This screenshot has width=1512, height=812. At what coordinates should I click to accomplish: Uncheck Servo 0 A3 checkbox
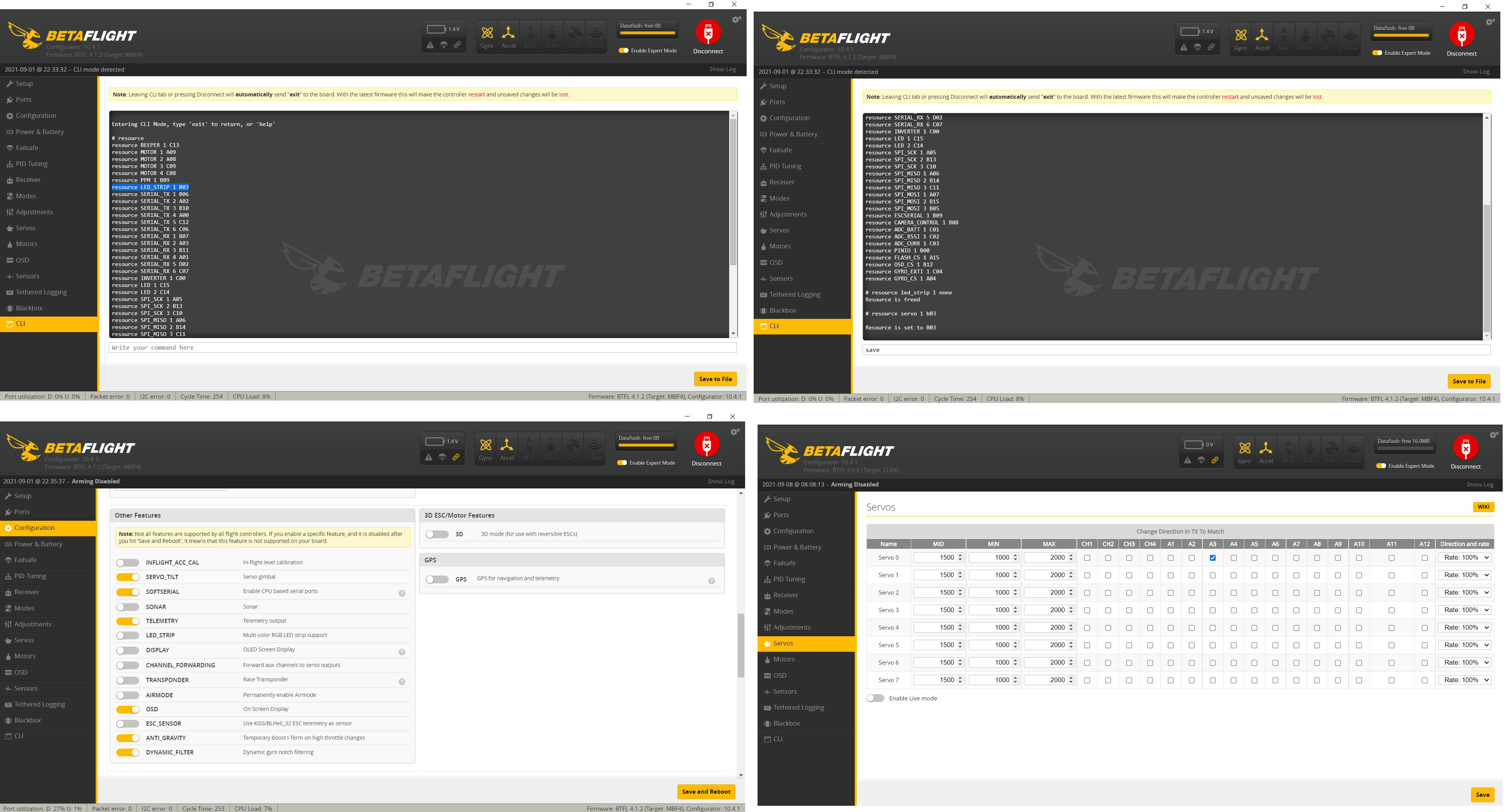(x=1213, y=558)
